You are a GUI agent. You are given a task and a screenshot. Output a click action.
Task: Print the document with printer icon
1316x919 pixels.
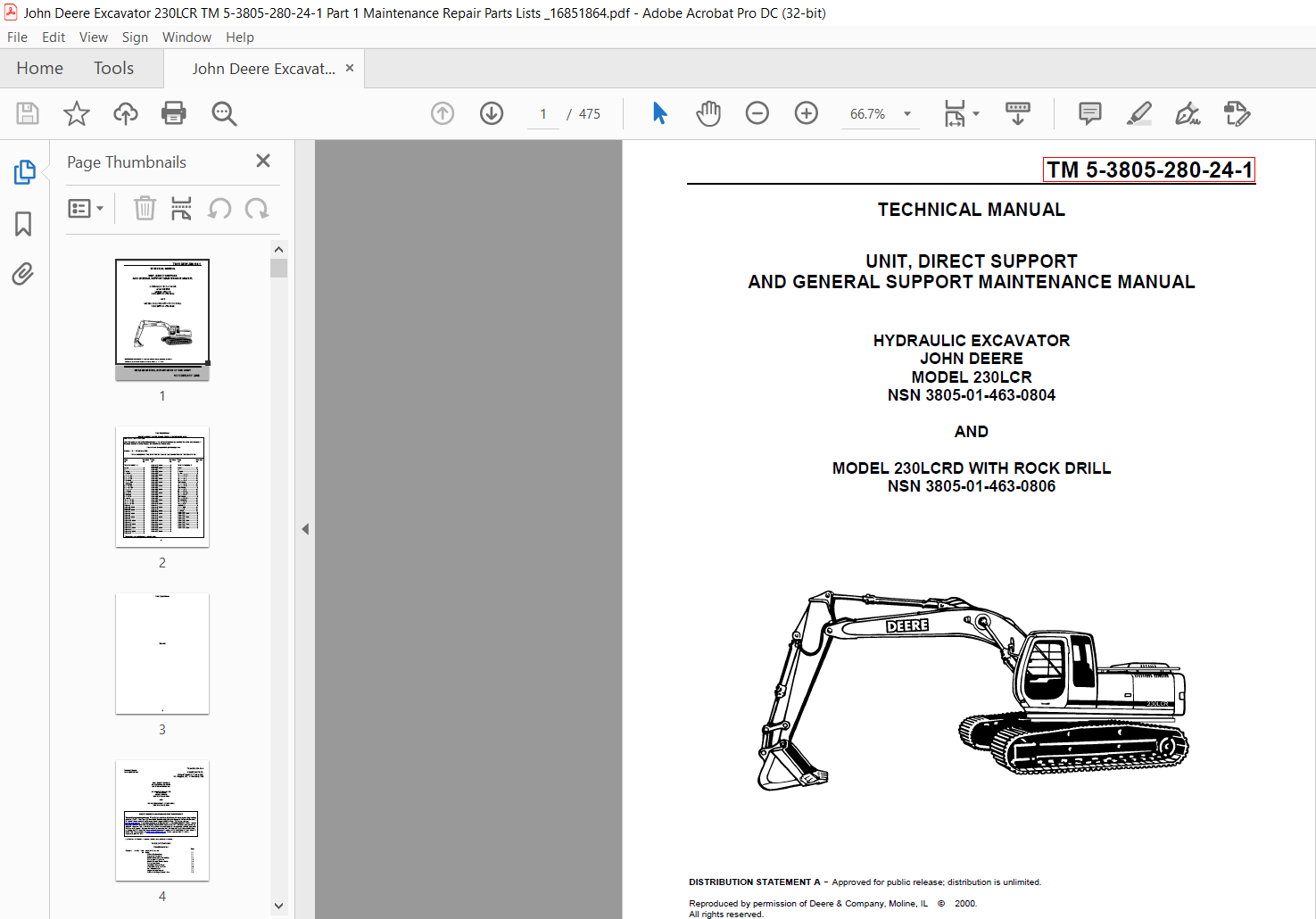pos(174,113)
